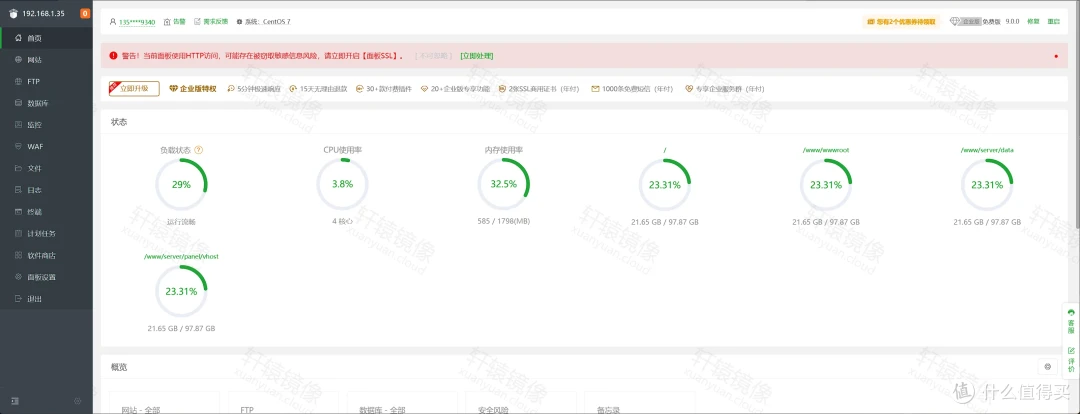This screenshot has width=1080, height=414.
Task: Click the CPU使用率 3.8% gauge
Action: (x=342, y=184)
